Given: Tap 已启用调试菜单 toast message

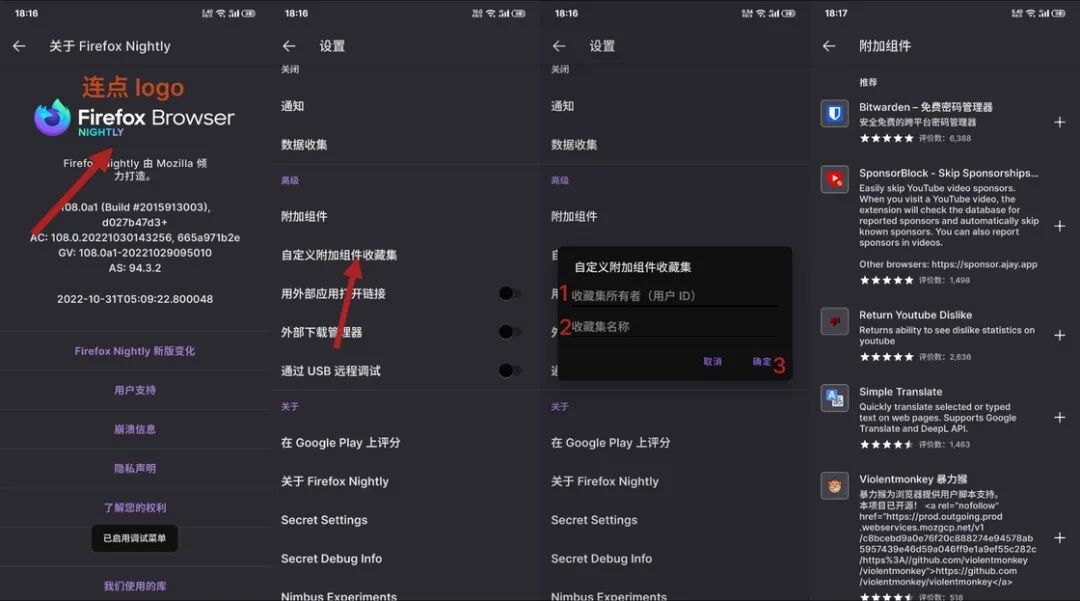Looking at the screenshot, I should (134, 538).
